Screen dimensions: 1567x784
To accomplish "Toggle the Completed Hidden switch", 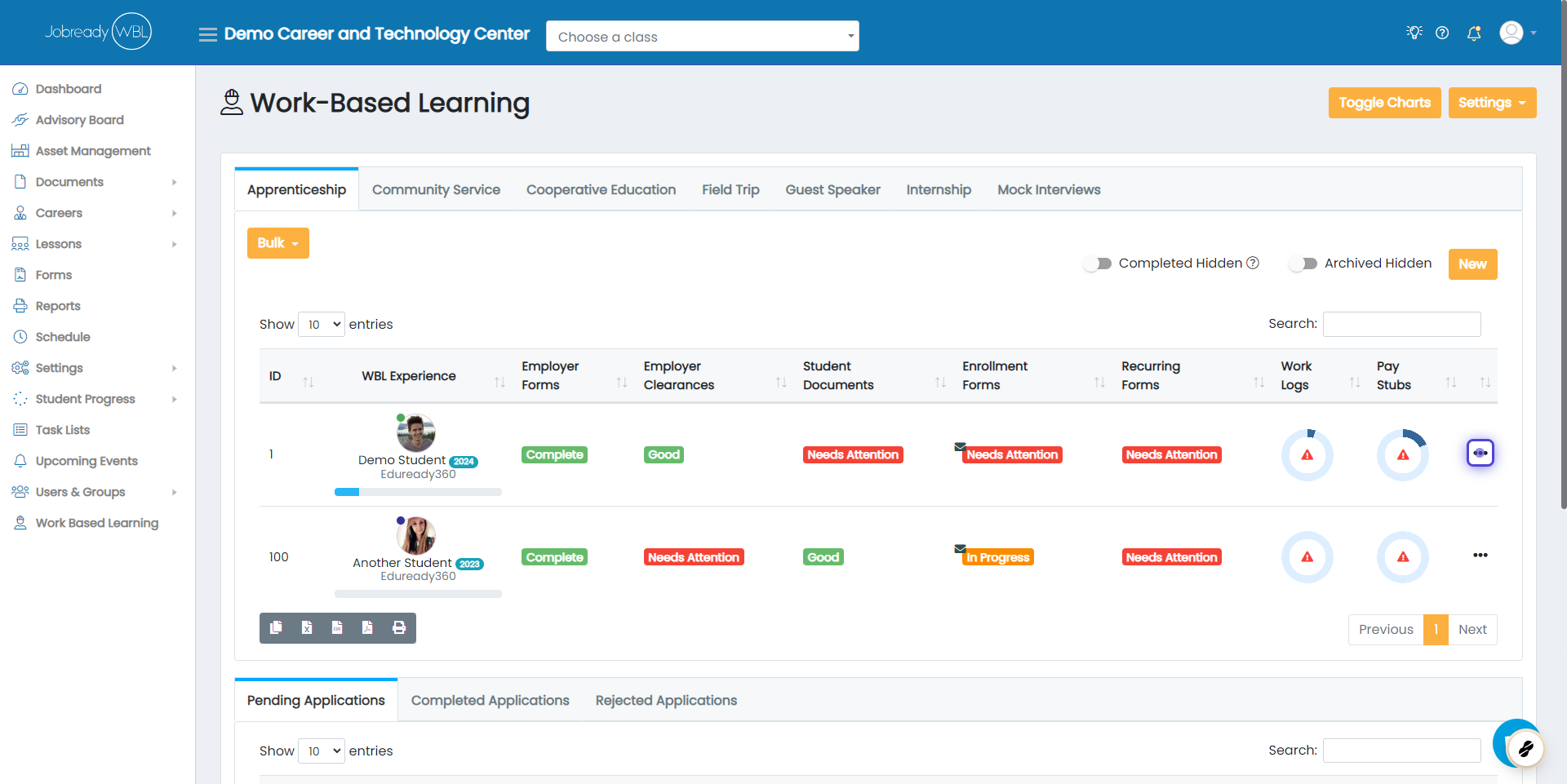I will [x=1098, y=264].
